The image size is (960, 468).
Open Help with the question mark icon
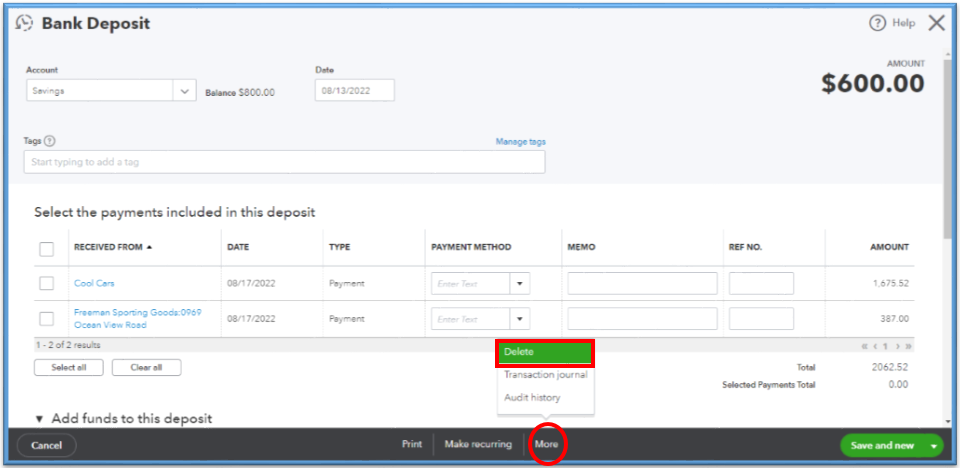877,23
